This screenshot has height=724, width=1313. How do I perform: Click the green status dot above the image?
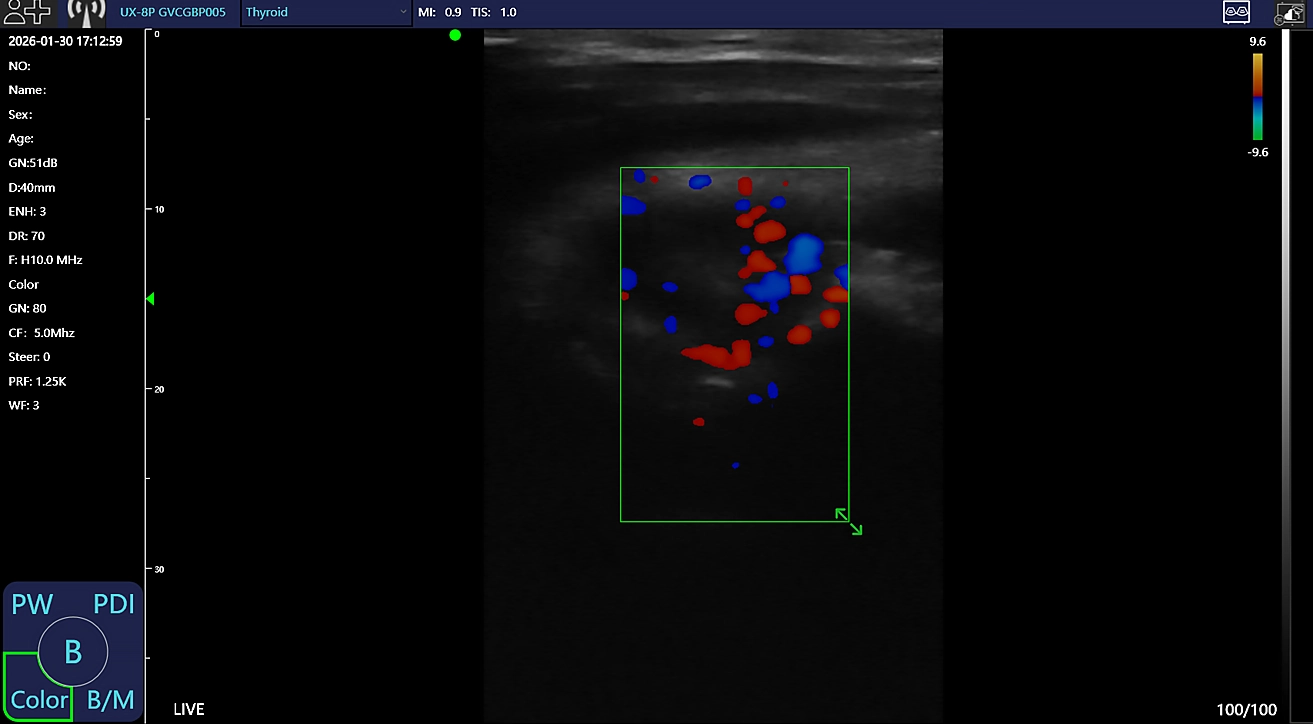(455, 35)
